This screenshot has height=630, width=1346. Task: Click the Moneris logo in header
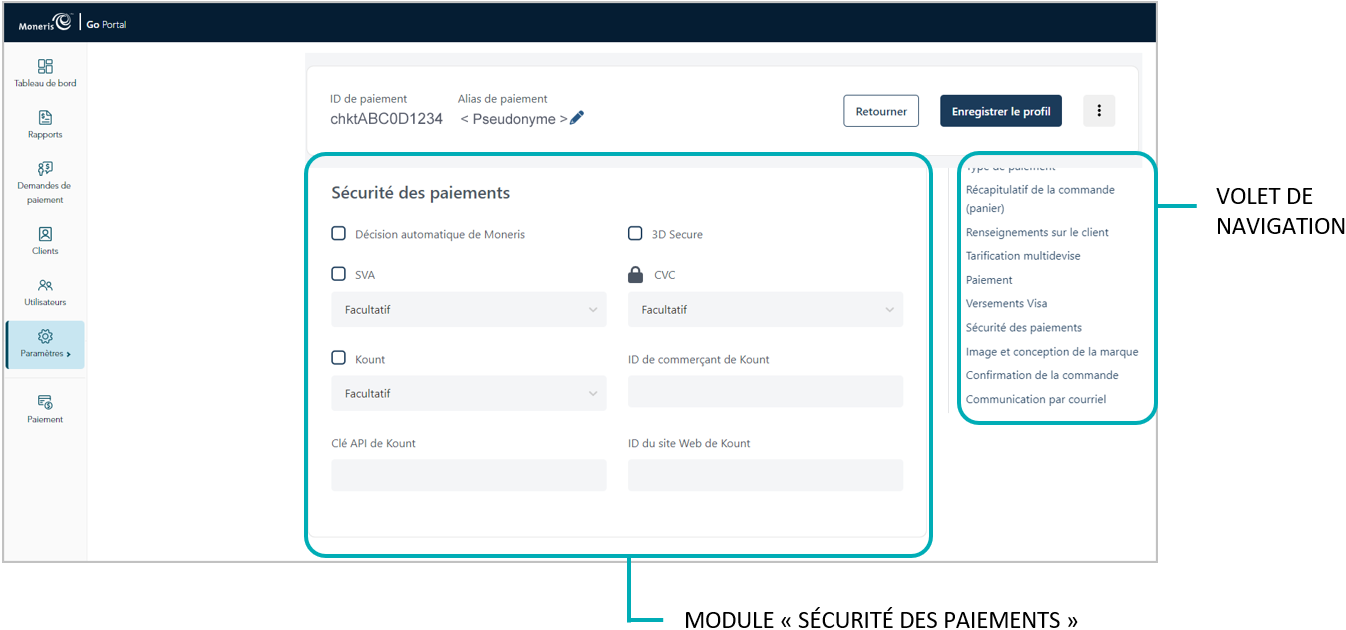pyautogui.click(x=45, y=23)
